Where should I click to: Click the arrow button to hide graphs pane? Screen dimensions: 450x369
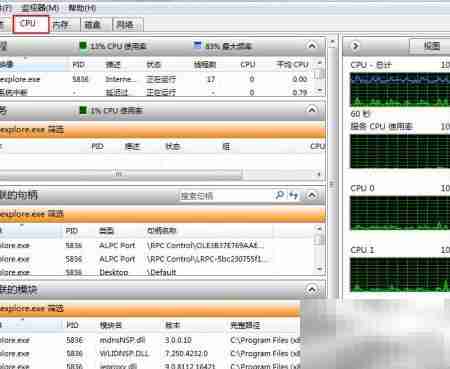[x=355, y=46]
